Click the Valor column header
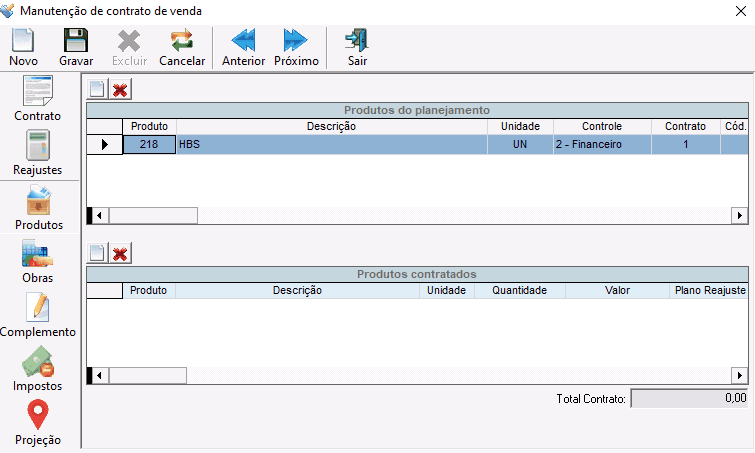 coord(617,291)
